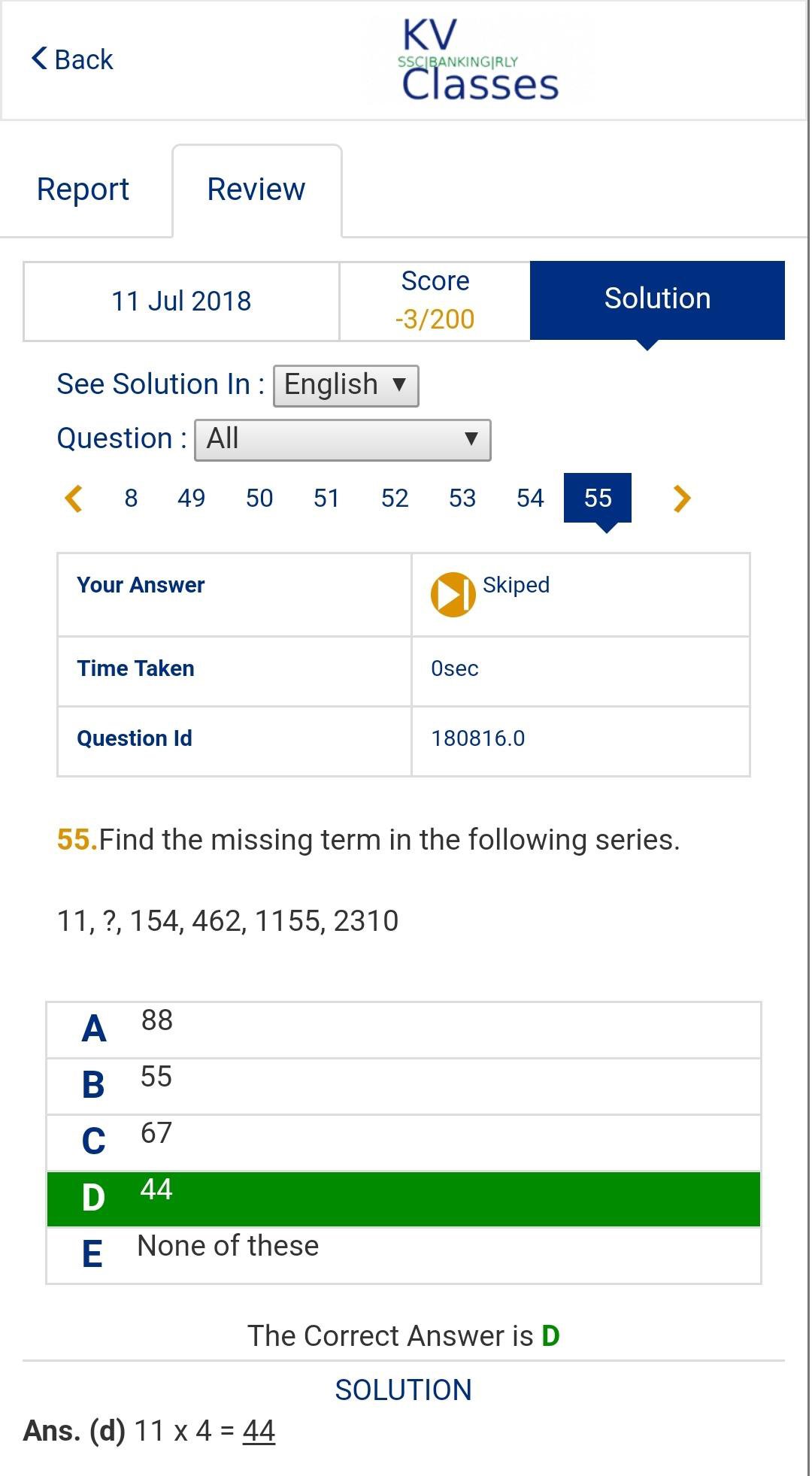Jump to question 49
Viewport: 812px width, 1476px height.
tap(191, 499)
